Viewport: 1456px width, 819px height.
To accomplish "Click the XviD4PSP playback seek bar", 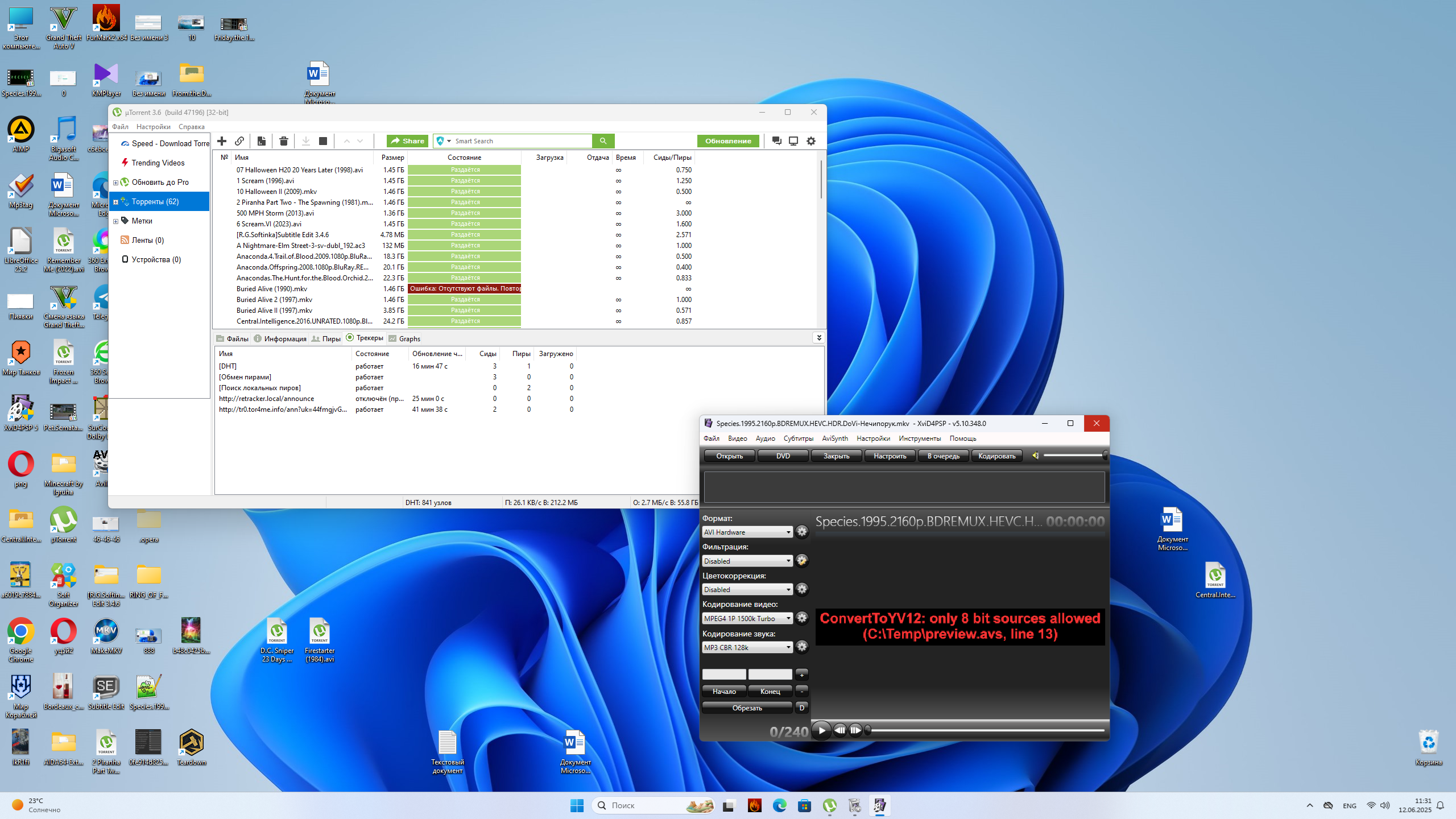I will 985,730.
